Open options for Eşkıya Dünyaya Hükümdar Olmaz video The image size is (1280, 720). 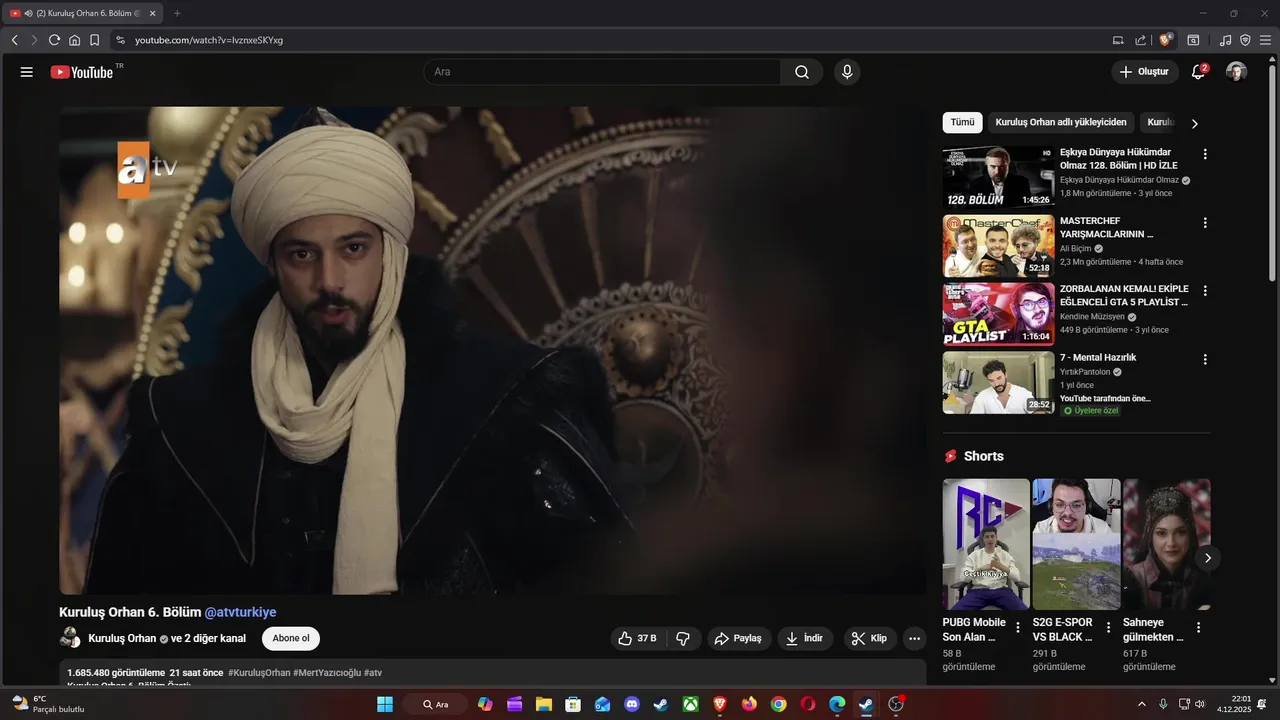click(x=1205, y=154)
